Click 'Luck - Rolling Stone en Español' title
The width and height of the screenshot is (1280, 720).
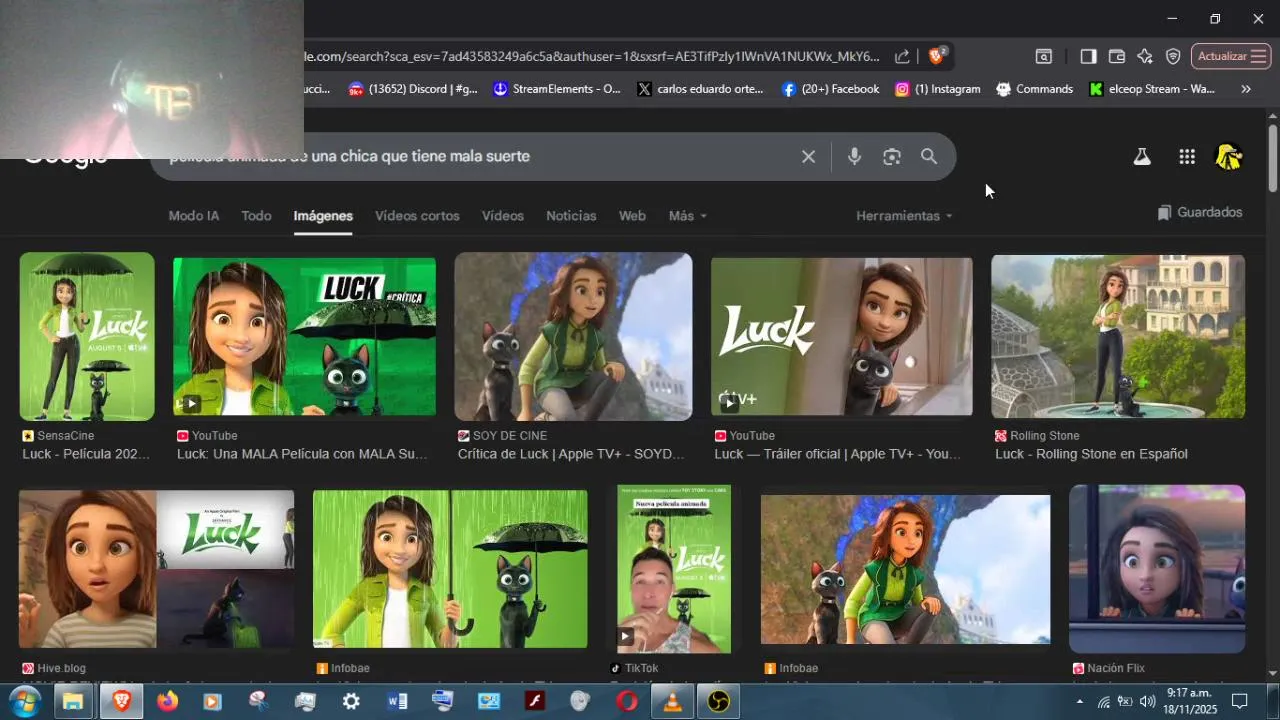(x=1091, y=454)
